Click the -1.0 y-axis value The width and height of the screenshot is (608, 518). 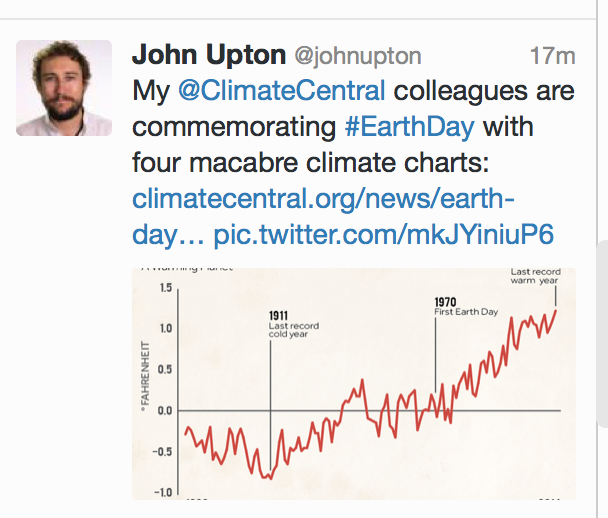[162, 492]
